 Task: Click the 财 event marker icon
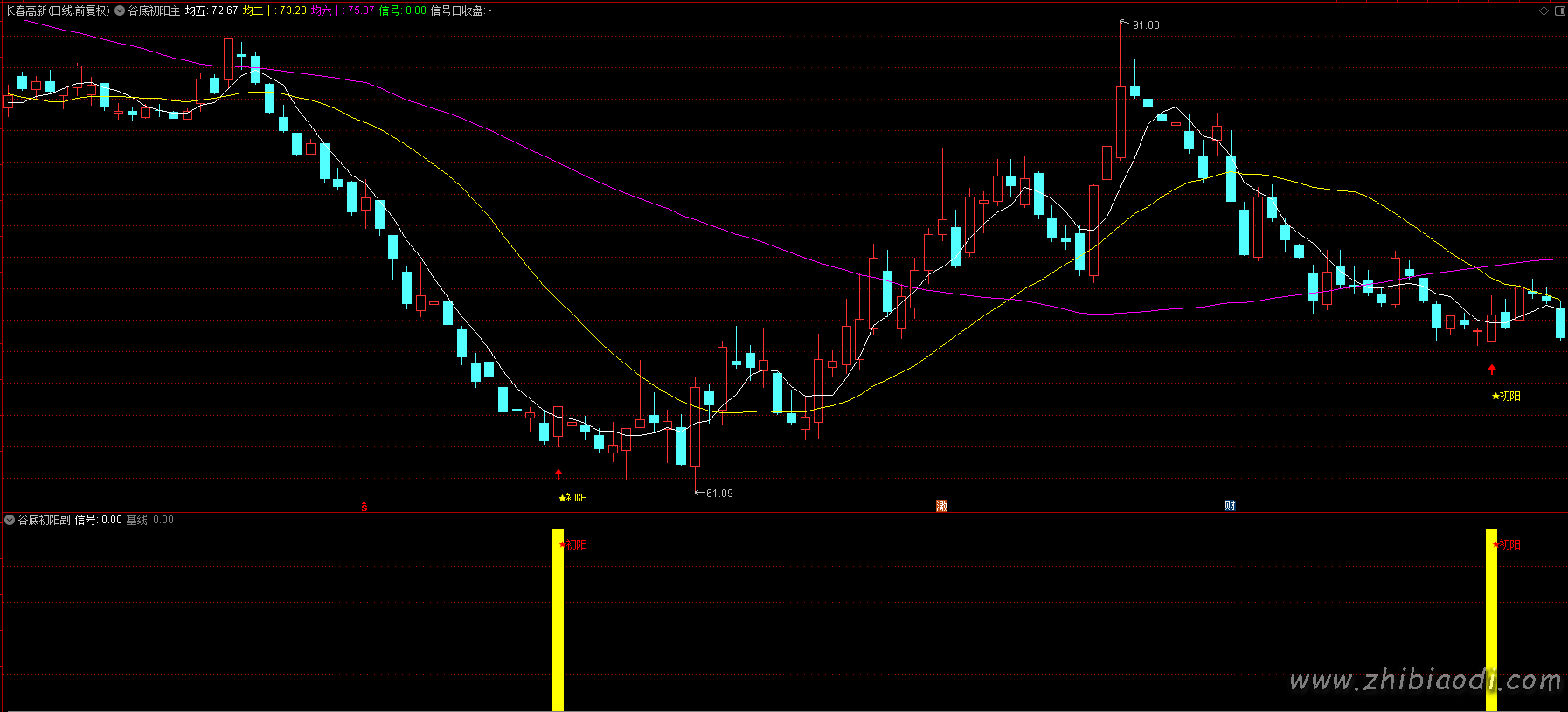point(1230,506)
